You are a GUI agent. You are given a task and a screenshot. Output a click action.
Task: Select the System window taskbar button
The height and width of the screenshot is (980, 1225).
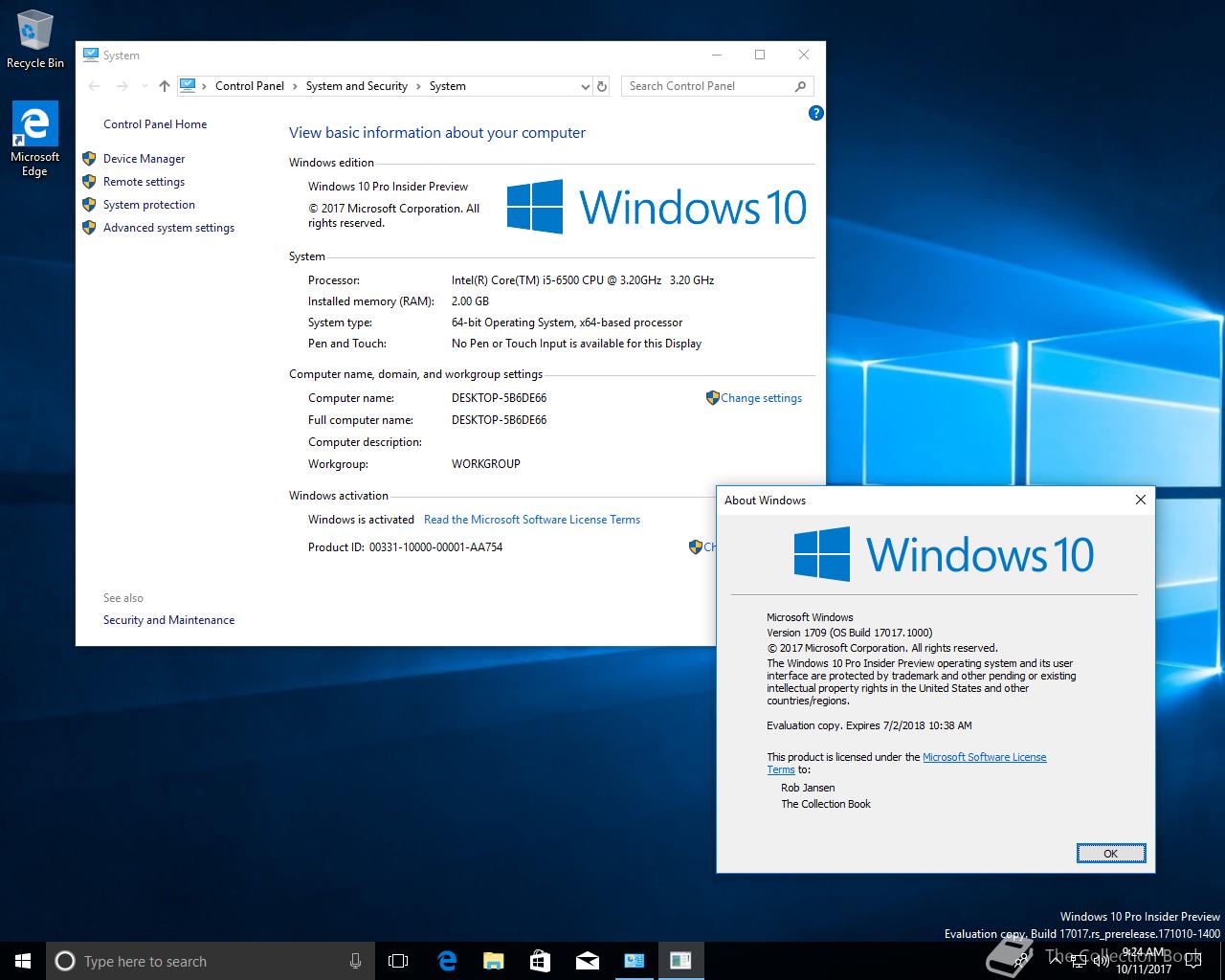[x=634, y=961]
